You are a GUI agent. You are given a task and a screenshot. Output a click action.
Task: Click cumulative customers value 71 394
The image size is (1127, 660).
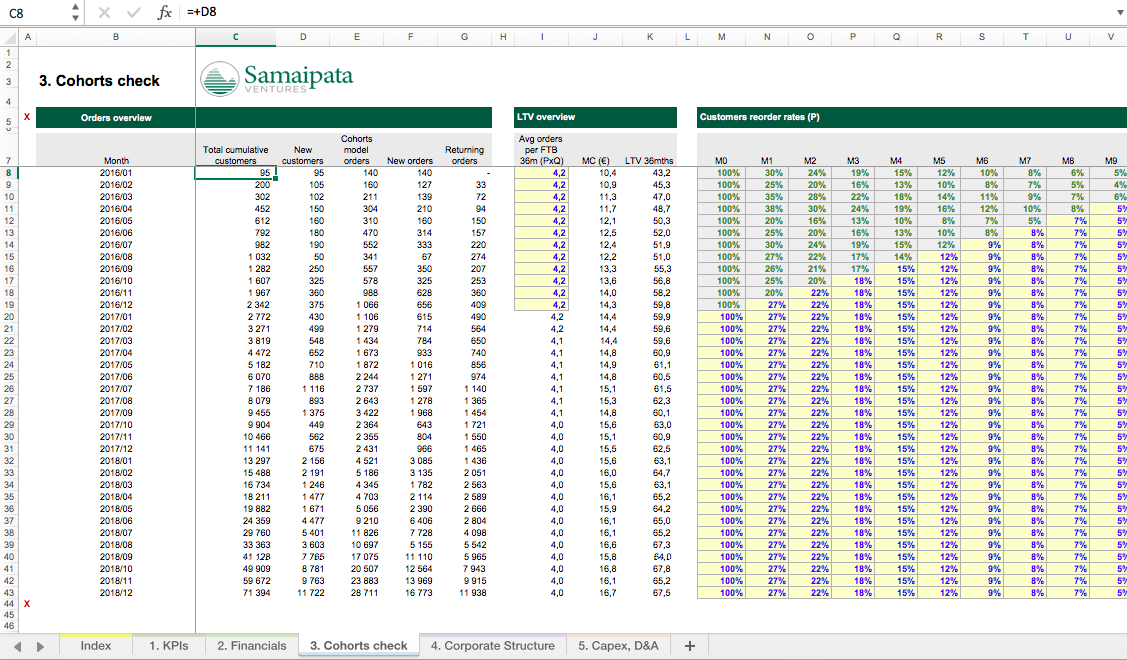coord(236,593)
